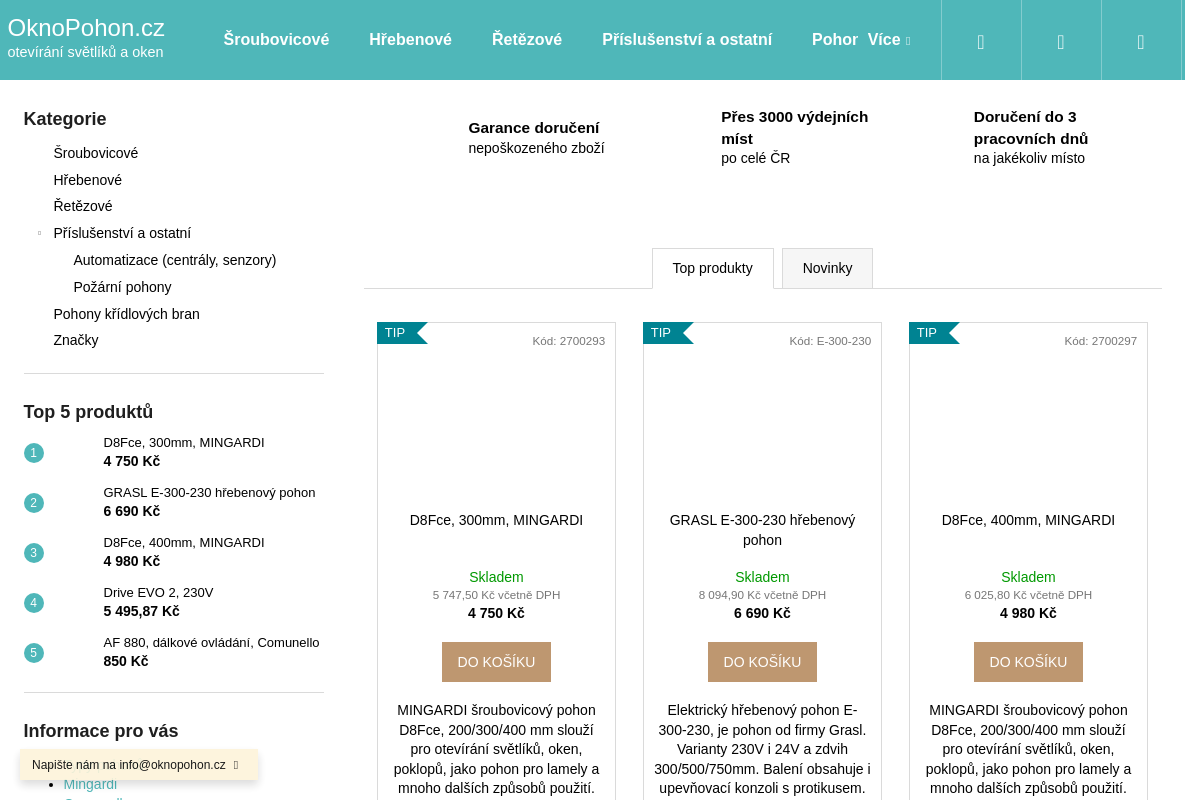
Task: Open Automatizace (centrály, senzory) subcategory
Action: click(175, 260)
